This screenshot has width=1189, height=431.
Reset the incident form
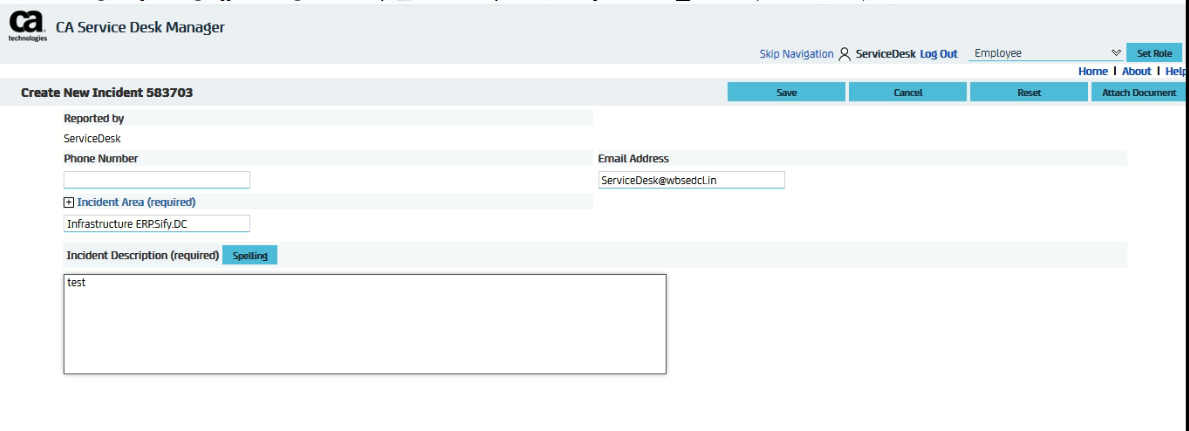click(1029, 93)
